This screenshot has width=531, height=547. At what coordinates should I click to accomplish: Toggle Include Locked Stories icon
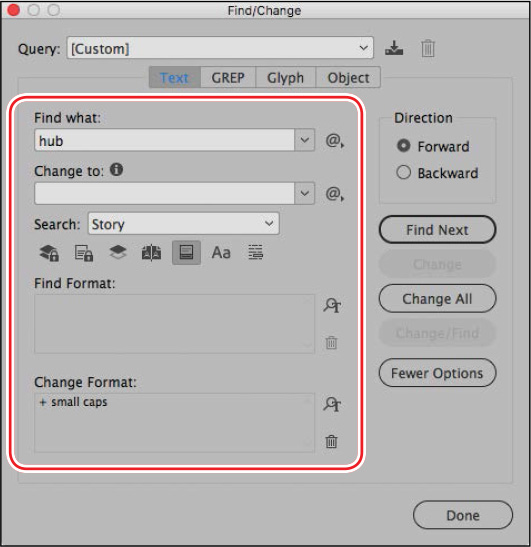tap(84, 253)
